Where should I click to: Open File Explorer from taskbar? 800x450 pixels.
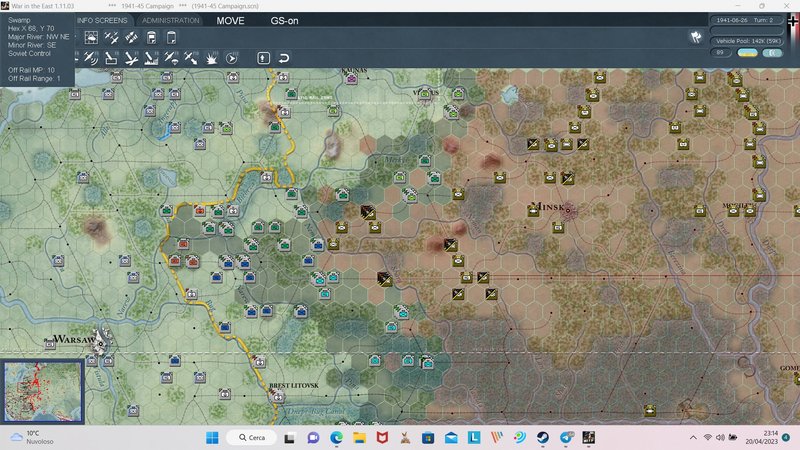tap(359, 438)
